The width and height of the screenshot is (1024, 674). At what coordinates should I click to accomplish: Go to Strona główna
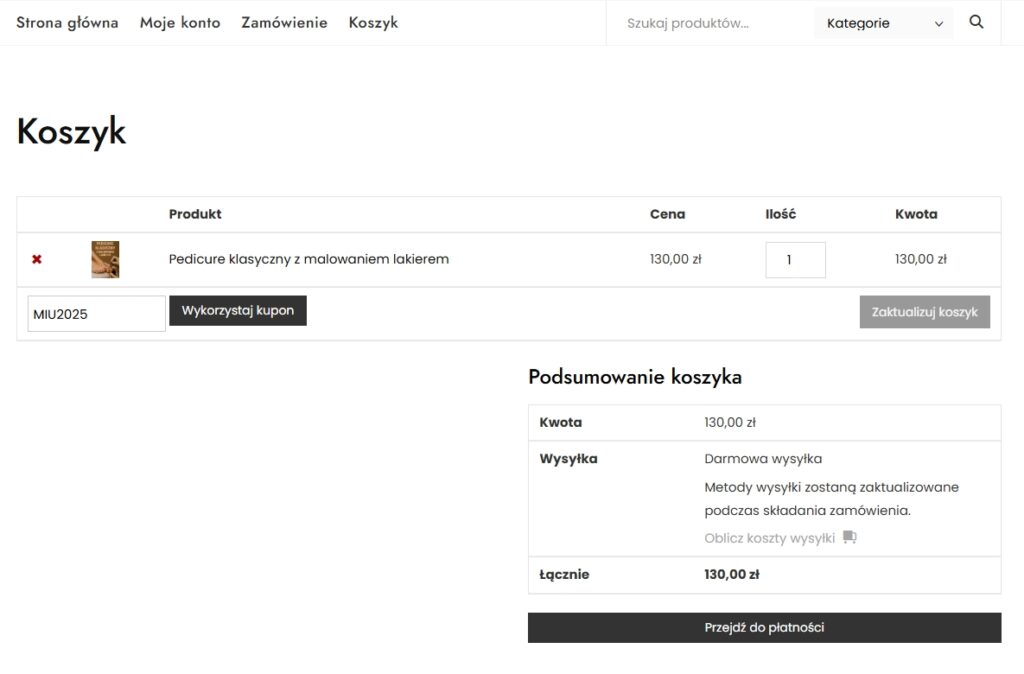pos(67,22)
